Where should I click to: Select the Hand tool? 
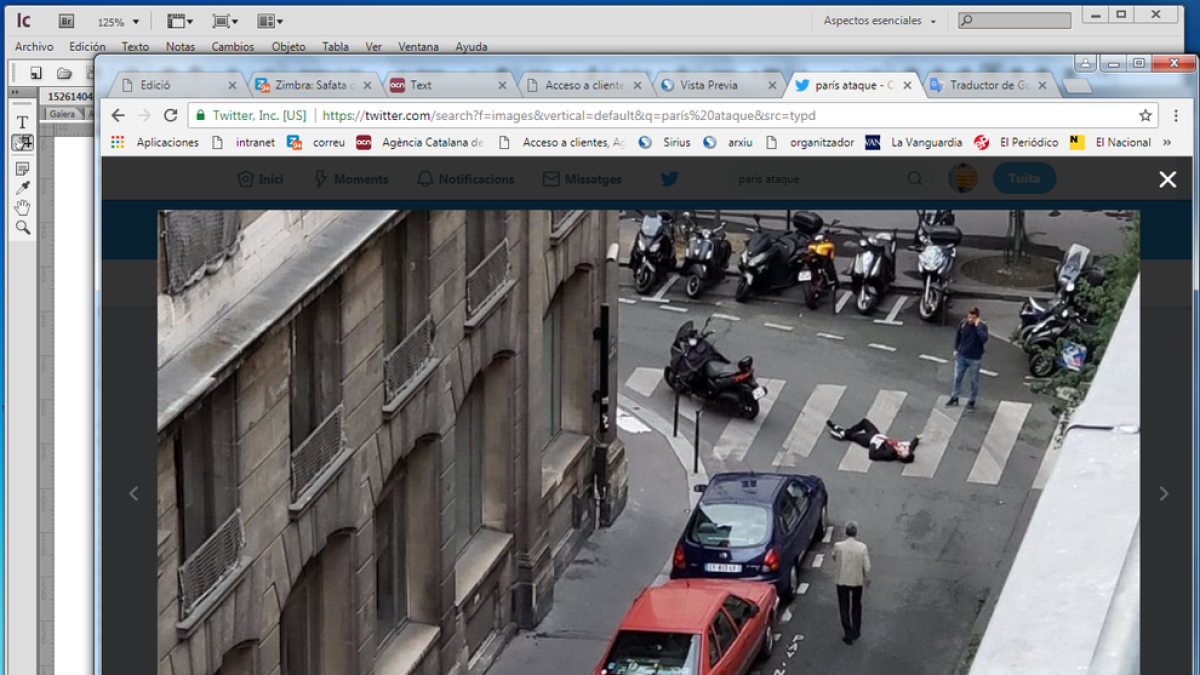(21, 205)
